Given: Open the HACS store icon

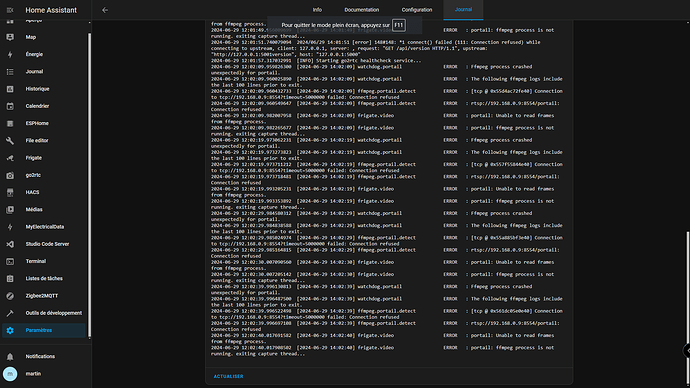Looking at the screenshot, I should click(10, 192).
